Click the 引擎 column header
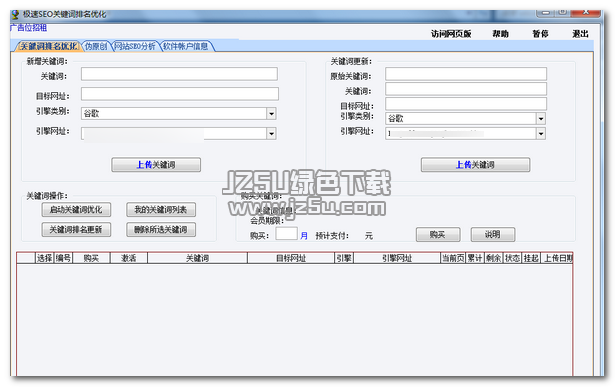Viewport: 615px width, 387px height. [344, 258]
